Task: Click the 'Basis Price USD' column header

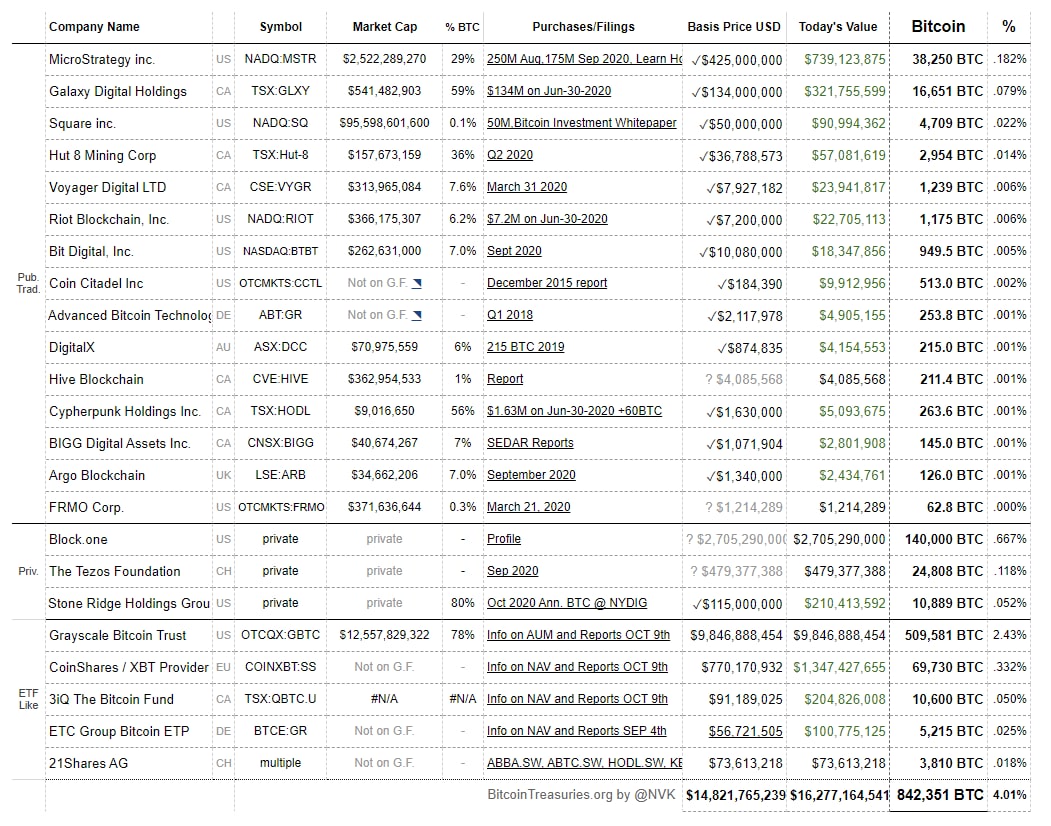Action: 734,27
